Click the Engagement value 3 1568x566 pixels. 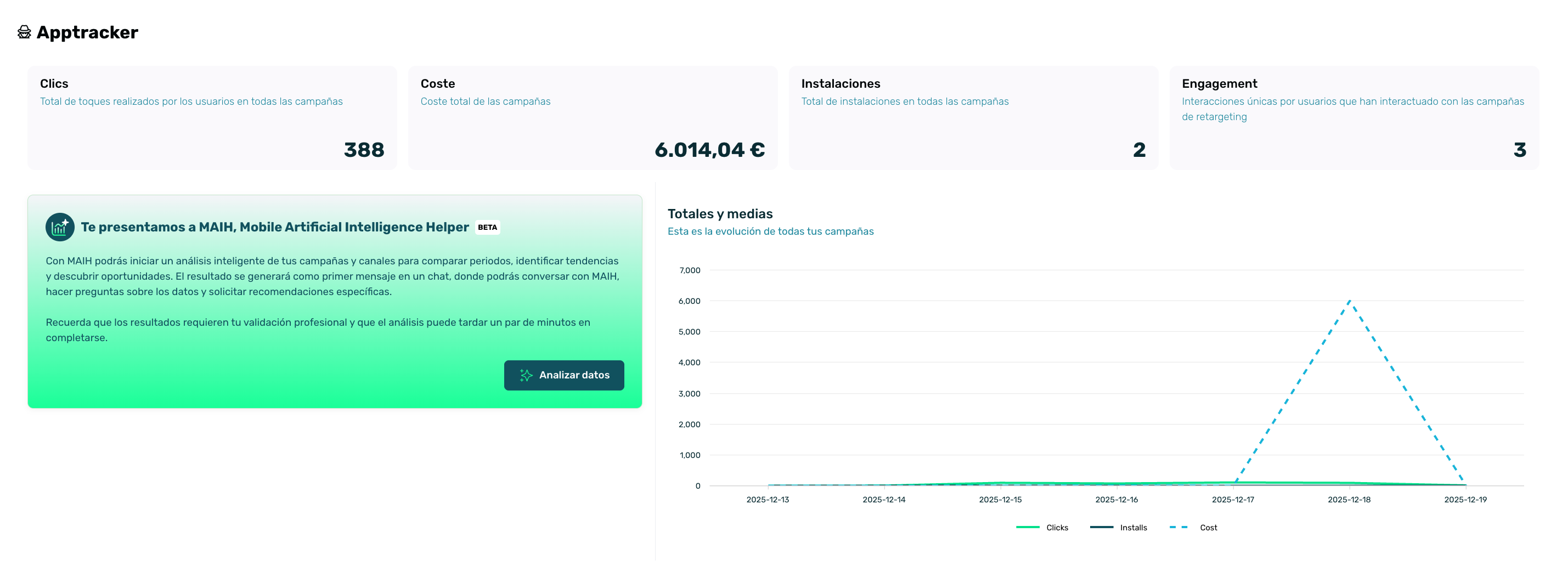coord(1520,149)
